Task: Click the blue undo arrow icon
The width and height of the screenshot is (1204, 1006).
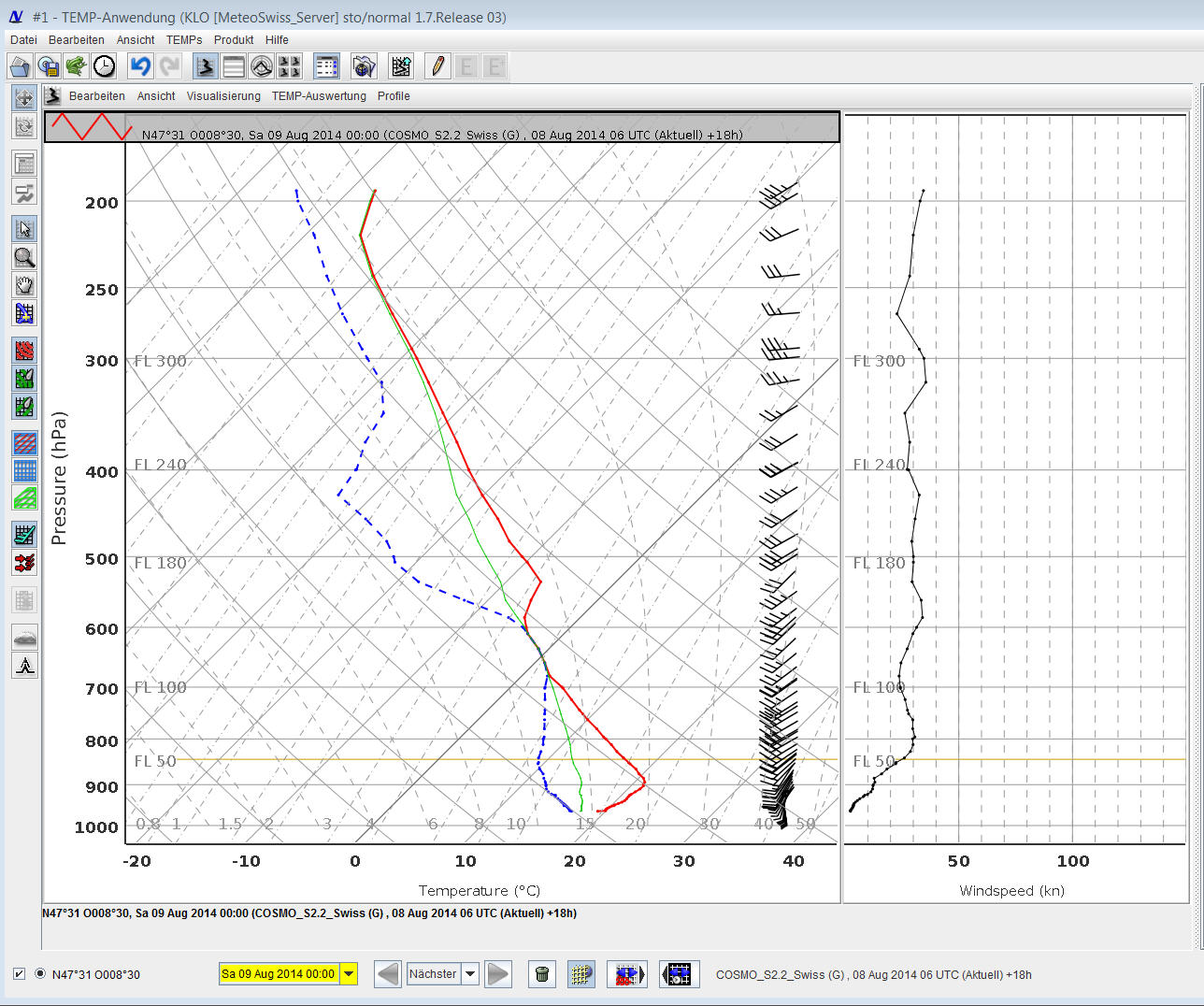Action: (x=140, y=66)
